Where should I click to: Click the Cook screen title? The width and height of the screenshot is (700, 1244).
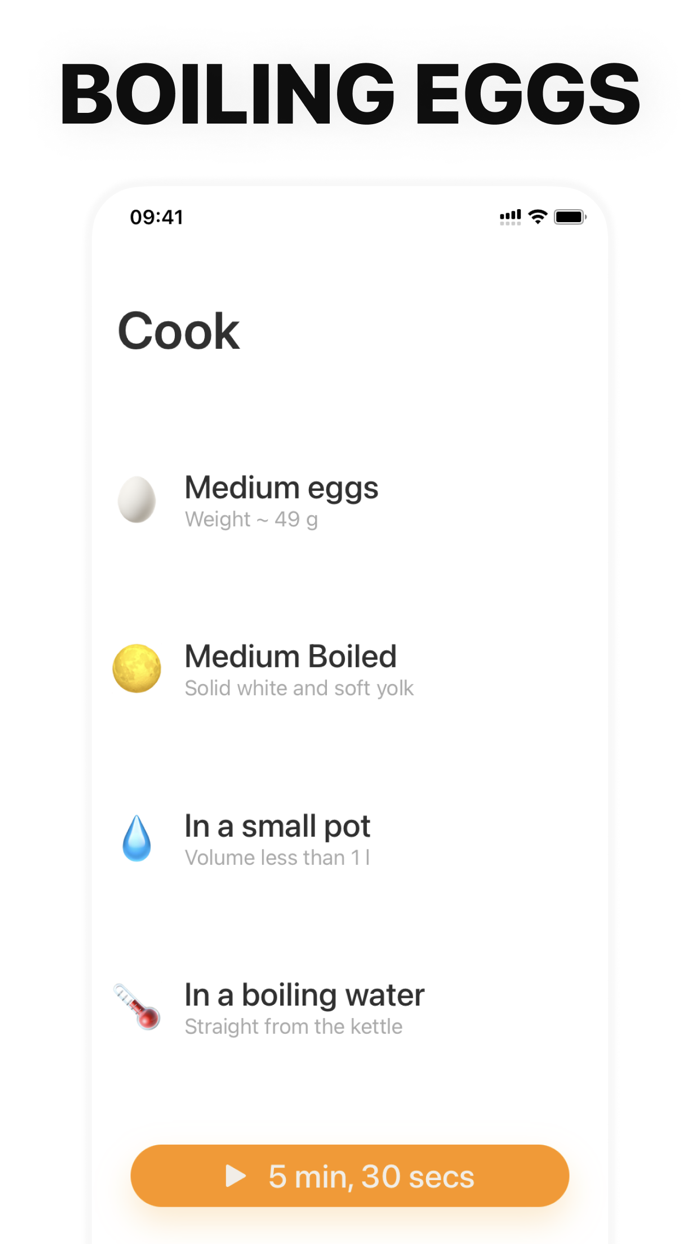click(x=178, y=330)
